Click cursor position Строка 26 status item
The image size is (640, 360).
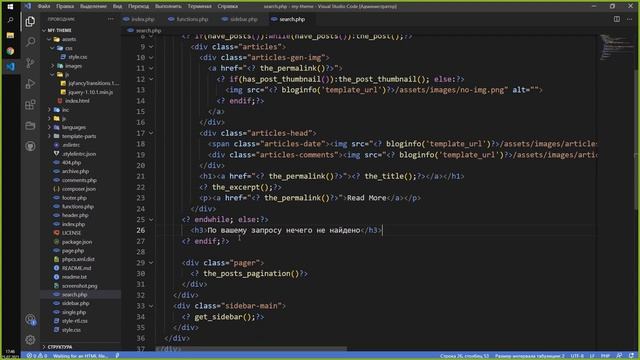[464, 356]
